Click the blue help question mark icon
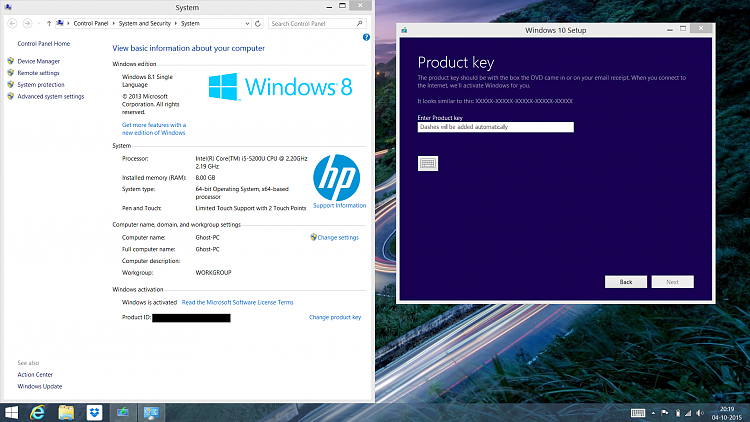 (366, 37)
